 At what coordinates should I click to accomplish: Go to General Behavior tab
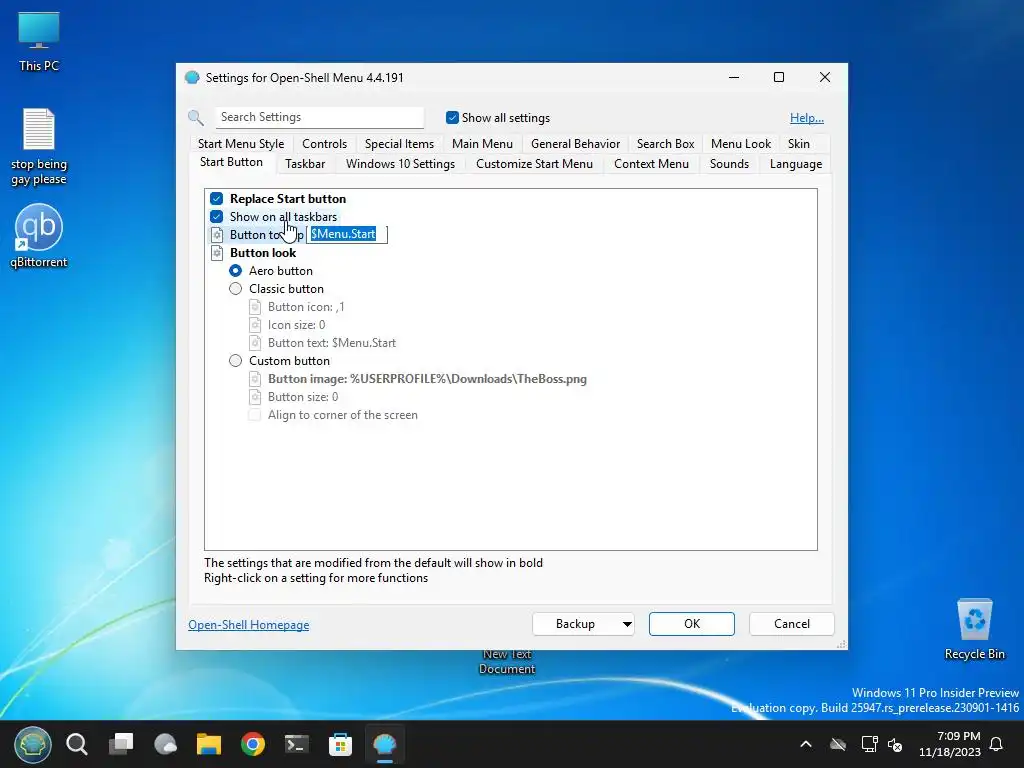[575, 144]
